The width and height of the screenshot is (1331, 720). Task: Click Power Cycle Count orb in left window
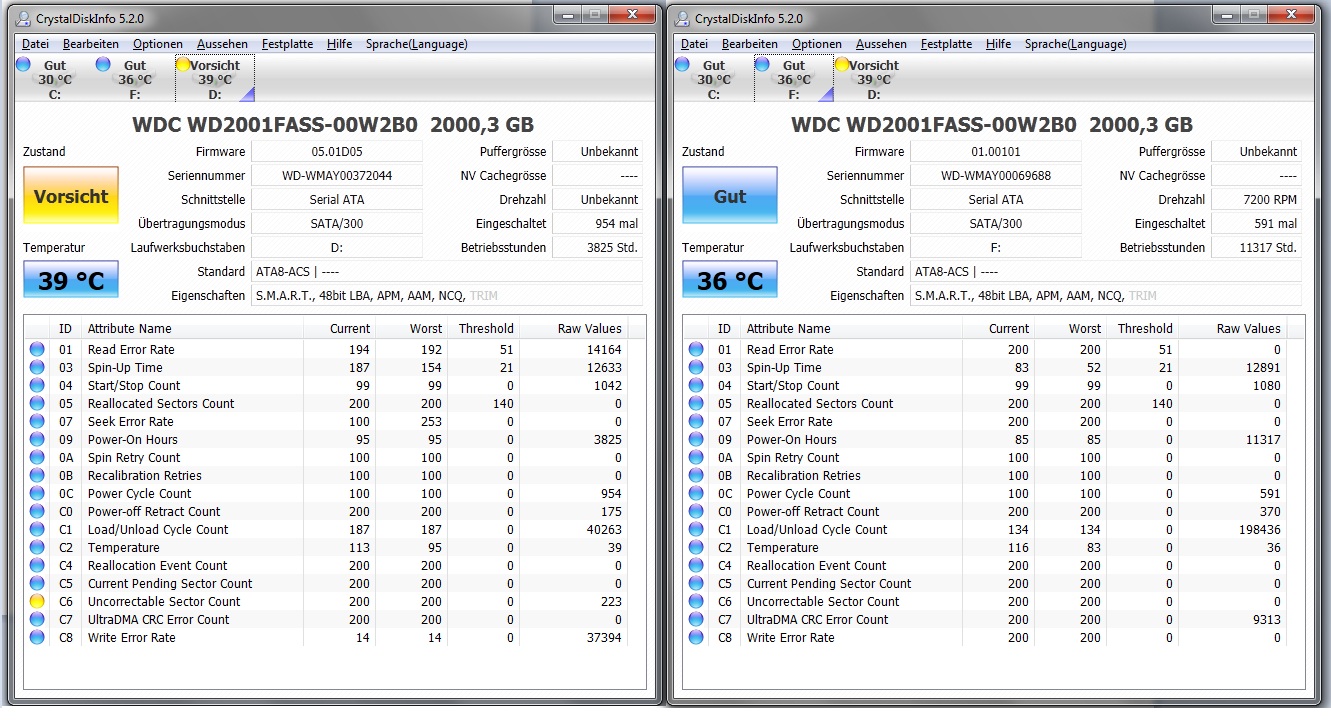(37, 493)
